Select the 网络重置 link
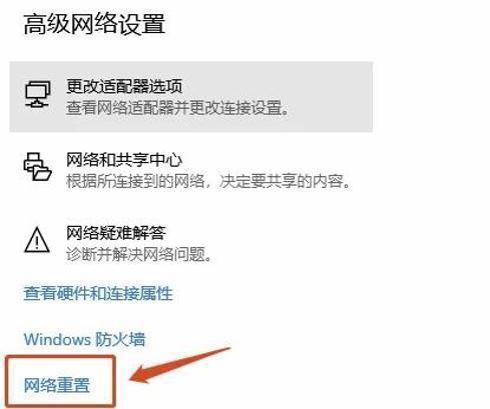The height and width of the screenshot is (409, 490). [x=57, y=385]
